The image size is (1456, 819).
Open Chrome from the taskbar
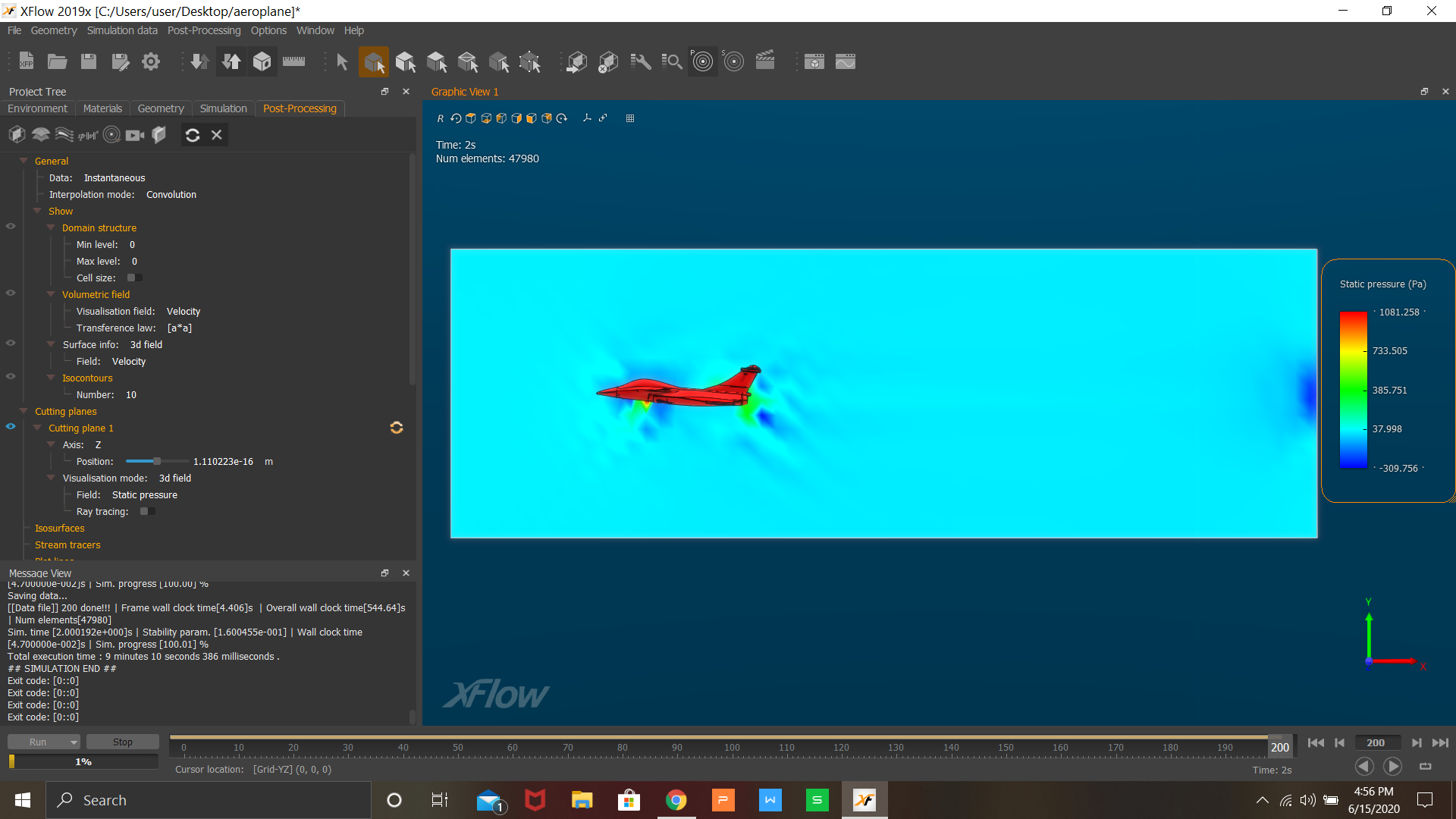click(x=676, y=800)
